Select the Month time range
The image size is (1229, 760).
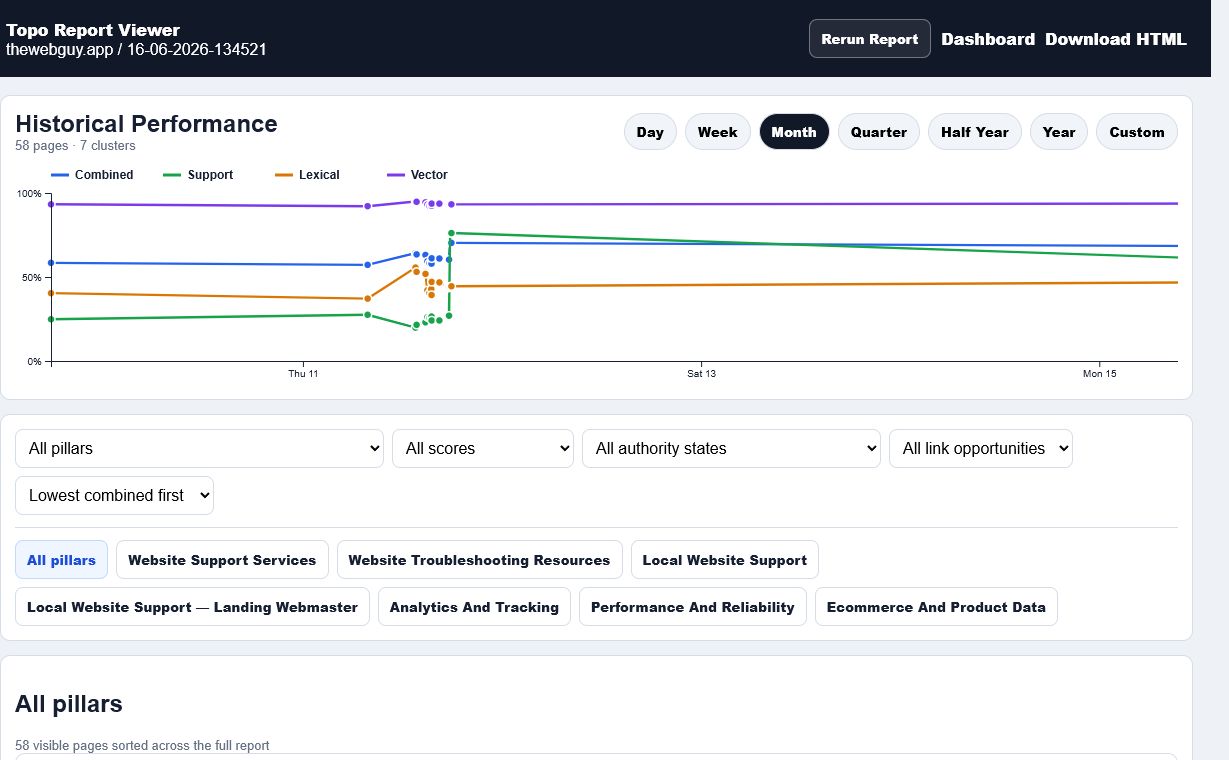tap(794, 132)
